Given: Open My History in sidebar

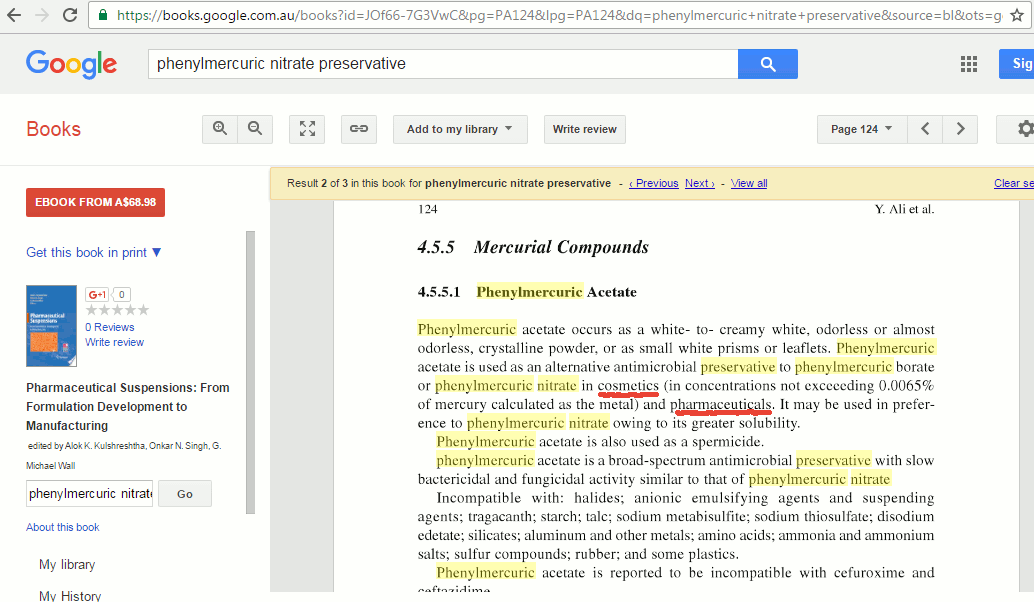Looking at the screenshot, I should (70, 595).
